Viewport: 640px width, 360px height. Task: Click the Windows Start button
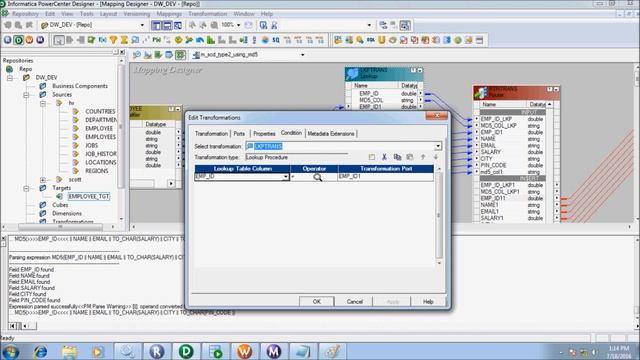(x=11, y=351)
